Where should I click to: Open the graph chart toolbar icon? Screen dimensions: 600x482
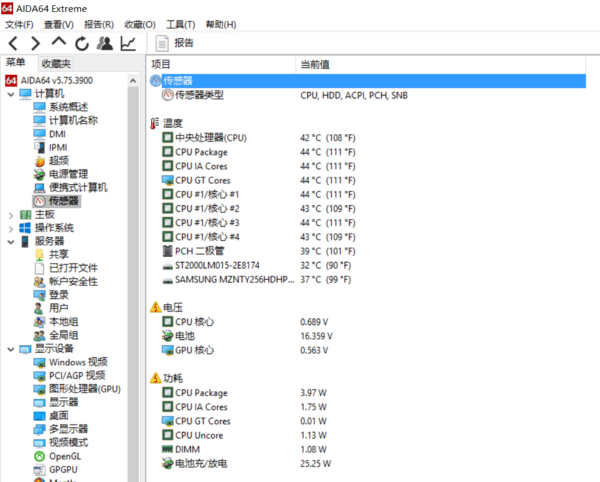click(128, 43)
